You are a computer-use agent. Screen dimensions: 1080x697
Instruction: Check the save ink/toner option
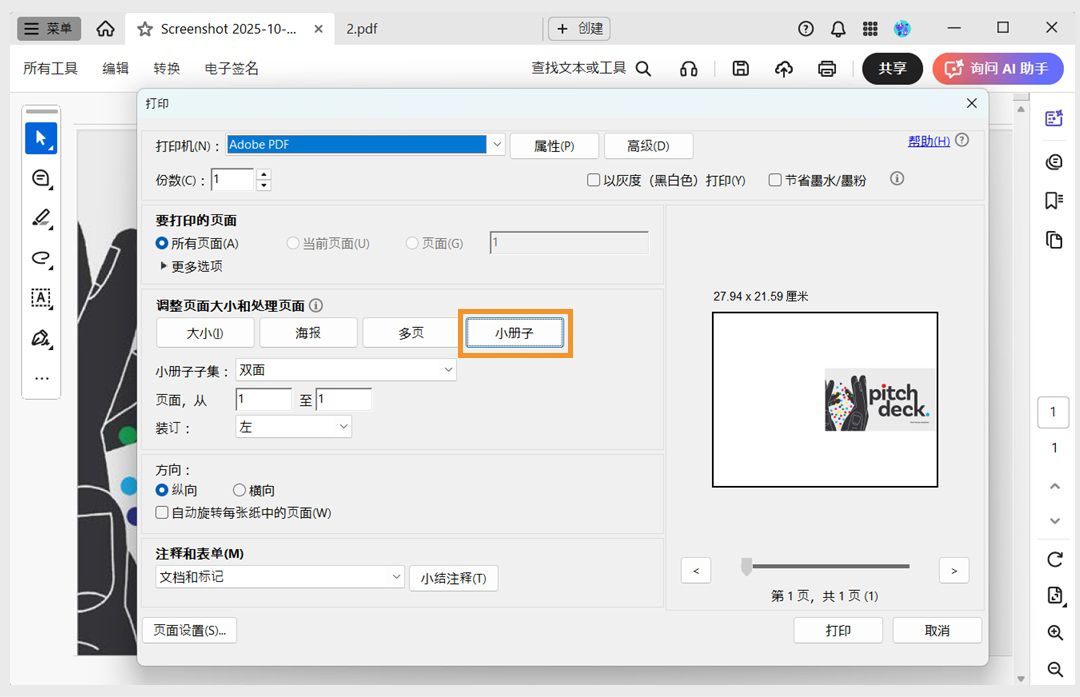tap(775, 179)
